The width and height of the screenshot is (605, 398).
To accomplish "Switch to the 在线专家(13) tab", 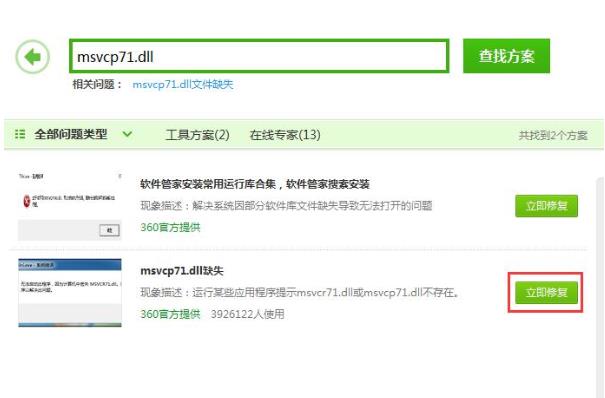I will 285,135.
